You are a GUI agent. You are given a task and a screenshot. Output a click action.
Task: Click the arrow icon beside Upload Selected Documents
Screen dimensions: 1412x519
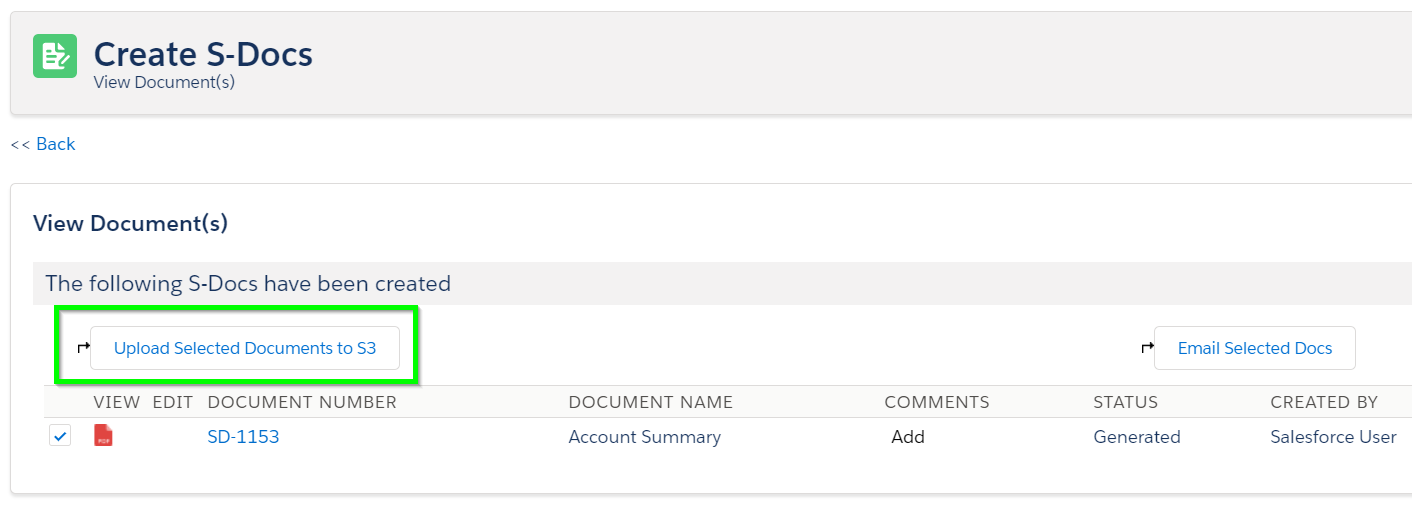tap(83, 348)
